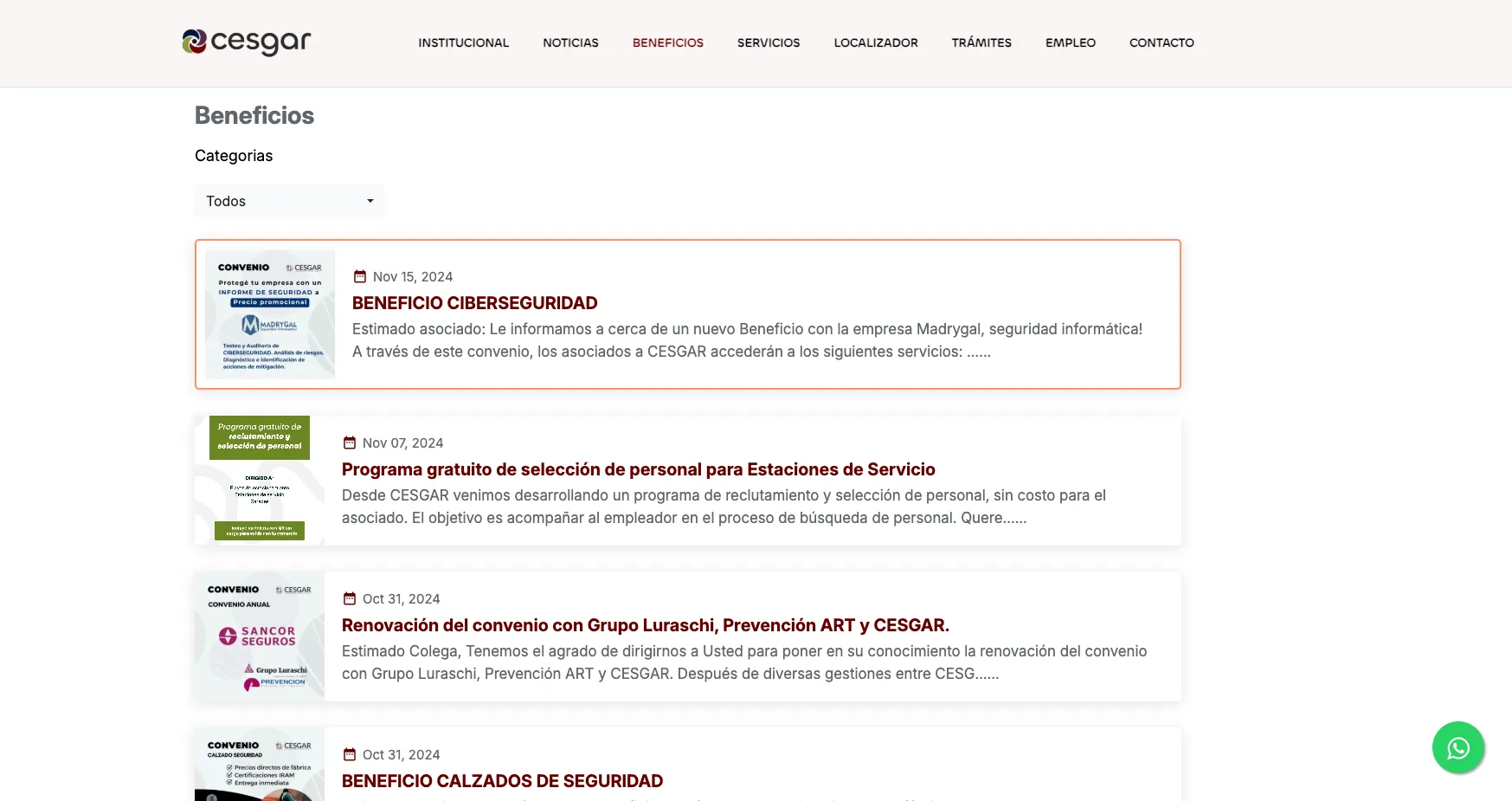Image resolution: width=1512 pixels, height=801 pixels.
Task: Click calendar icon above Renovación del convenio title
Action: 350,599
